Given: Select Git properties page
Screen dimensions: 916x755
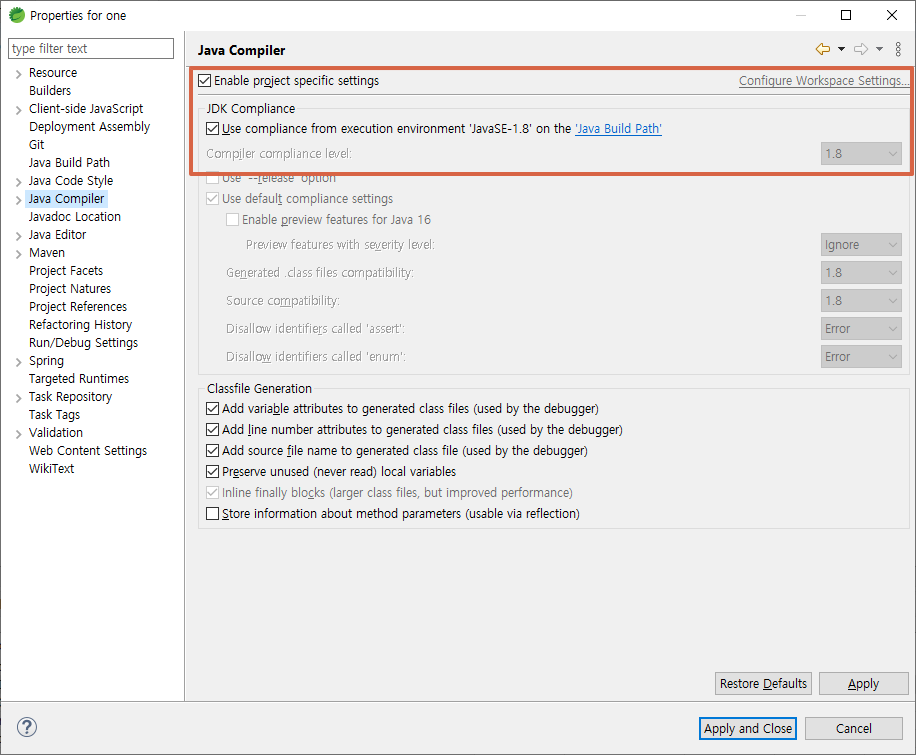Looking at the screenshot, I should point(36,145).
